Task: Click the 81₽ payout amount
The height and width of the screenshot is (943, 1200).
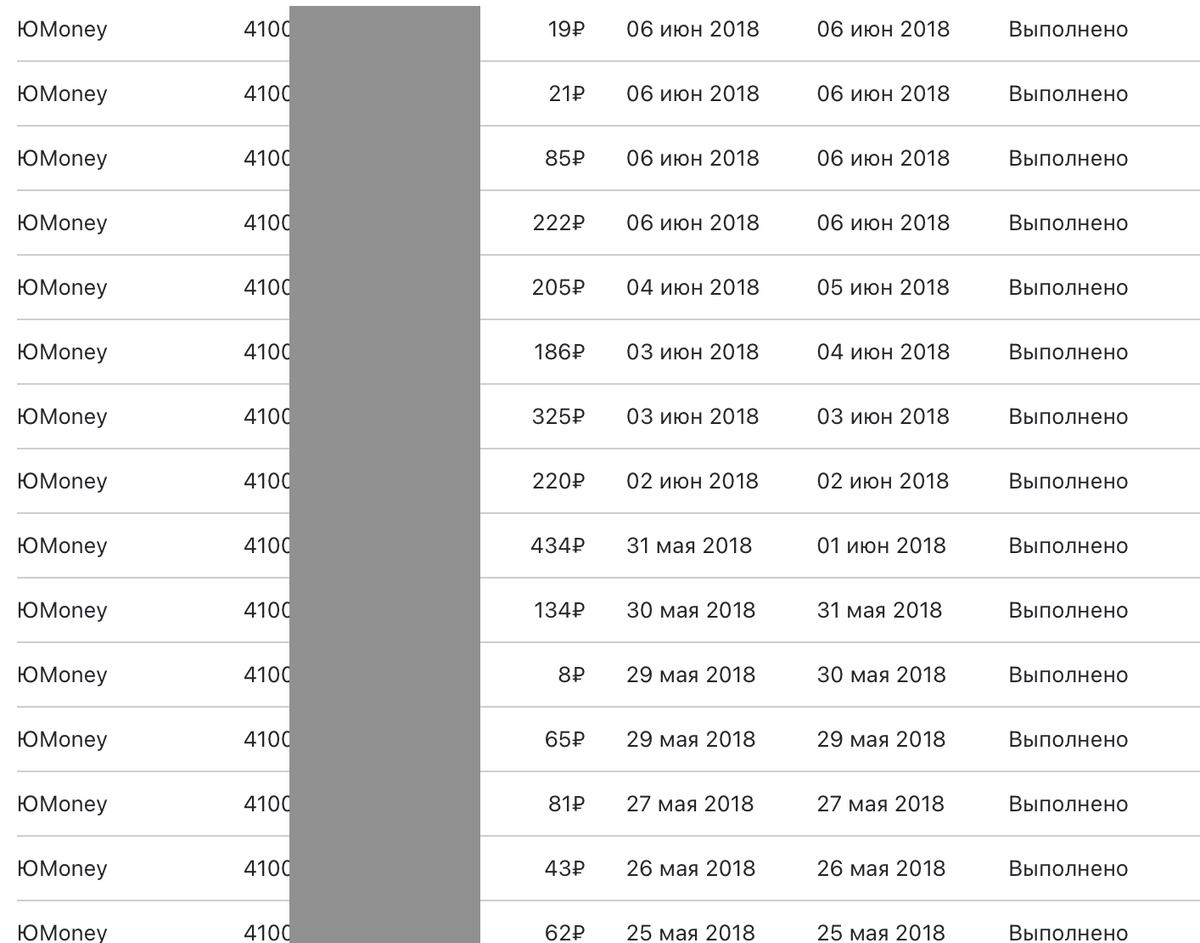Action: pyautogui.click(x=566, y=804)
